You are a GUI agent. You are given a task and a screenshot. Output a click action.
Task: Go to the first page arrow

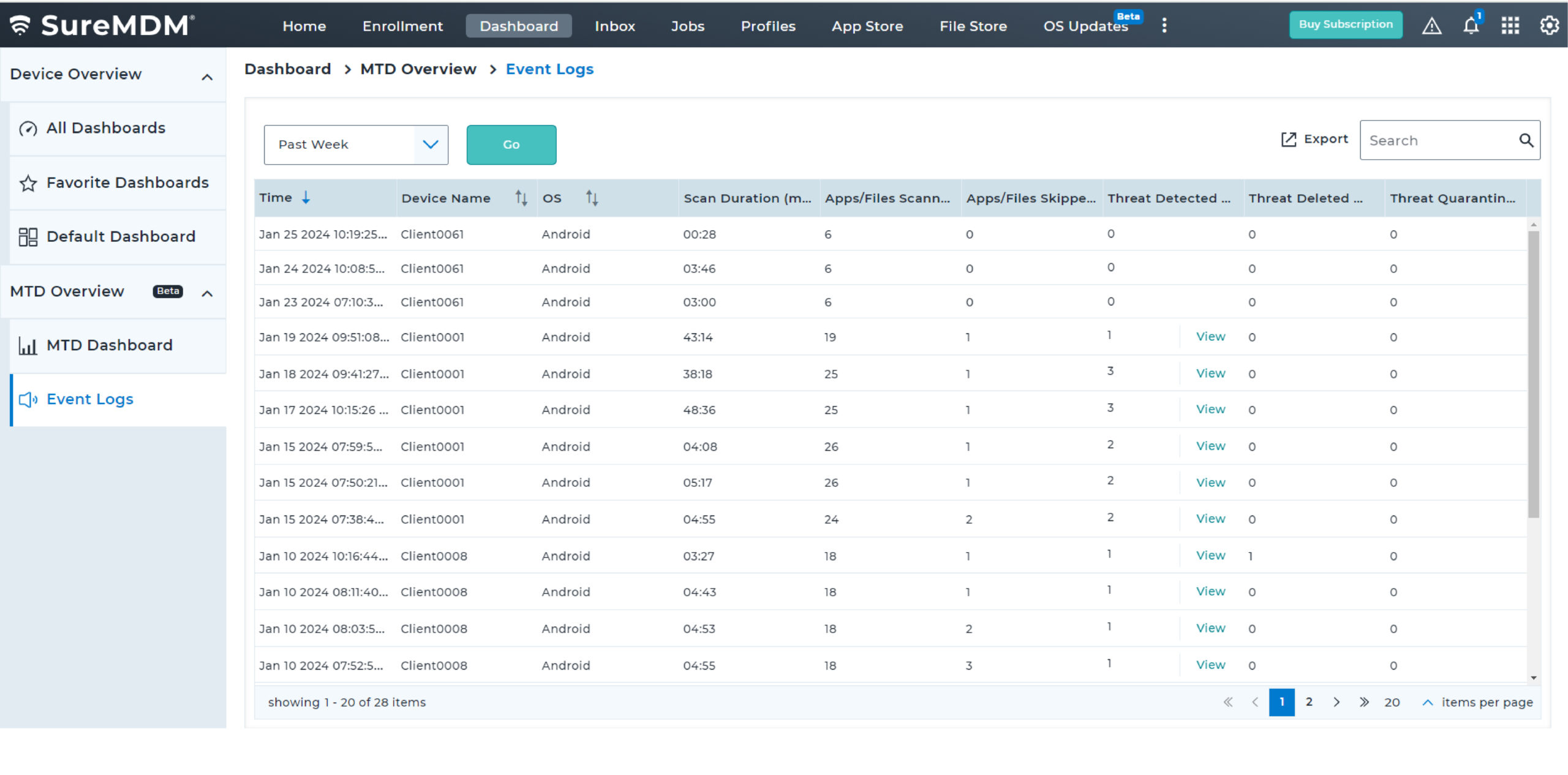pyautogui.click(x=1228, y=702)
